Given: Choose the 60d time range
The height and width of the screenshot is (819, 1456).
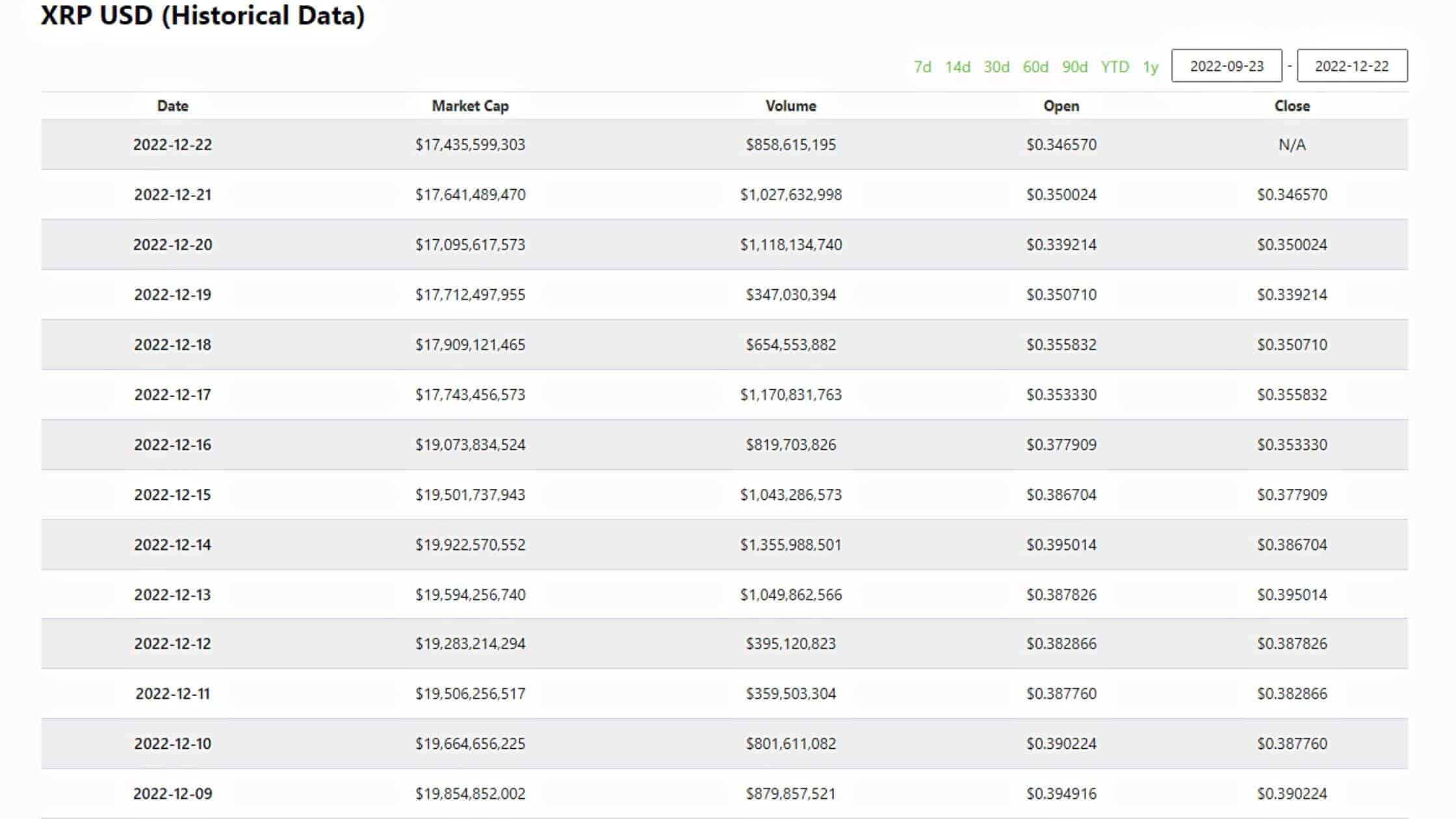Looking at the screenshot, I should tap(1035, 67).
